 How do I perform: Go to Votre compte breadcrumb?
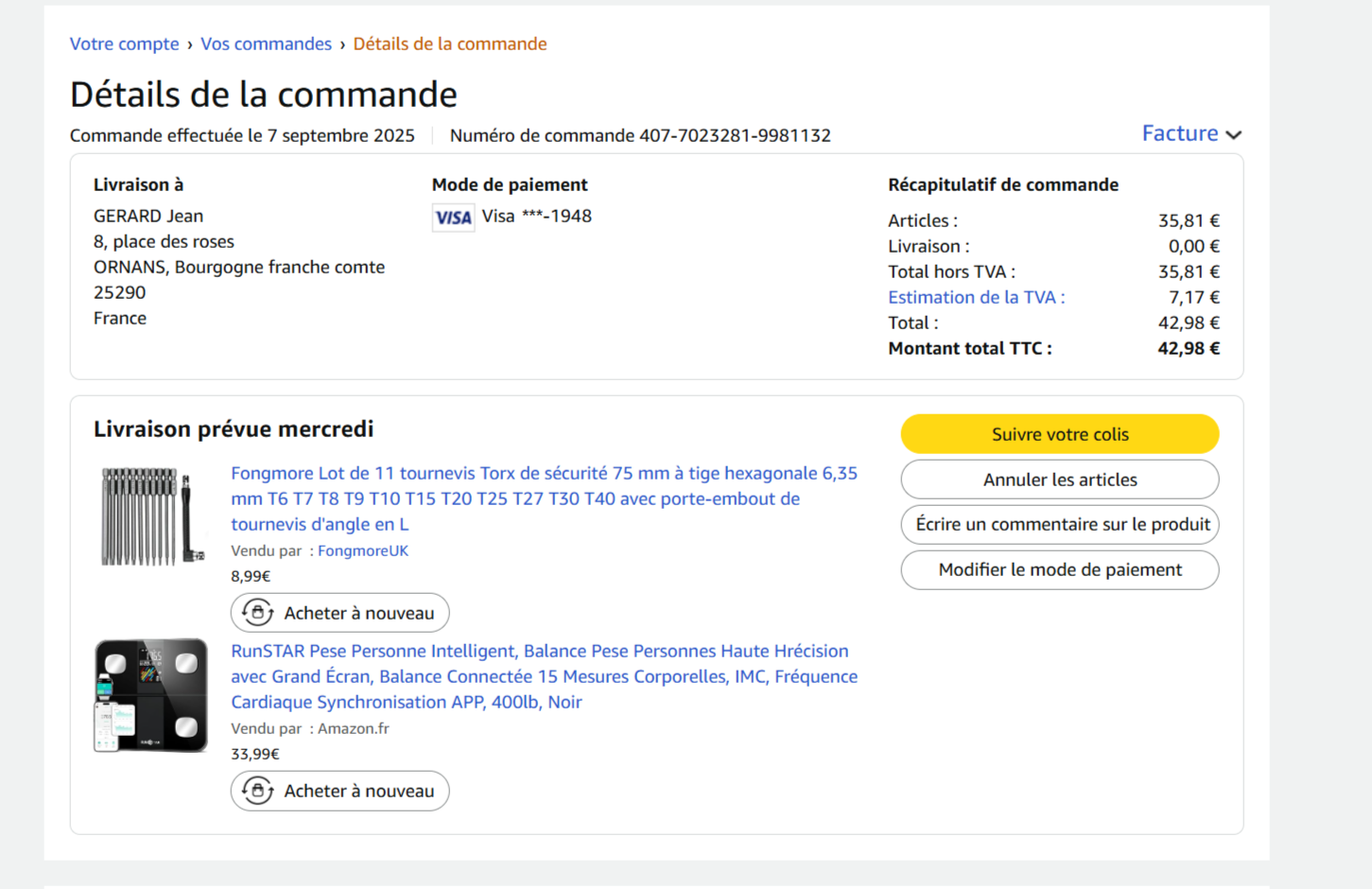(124, 44)
